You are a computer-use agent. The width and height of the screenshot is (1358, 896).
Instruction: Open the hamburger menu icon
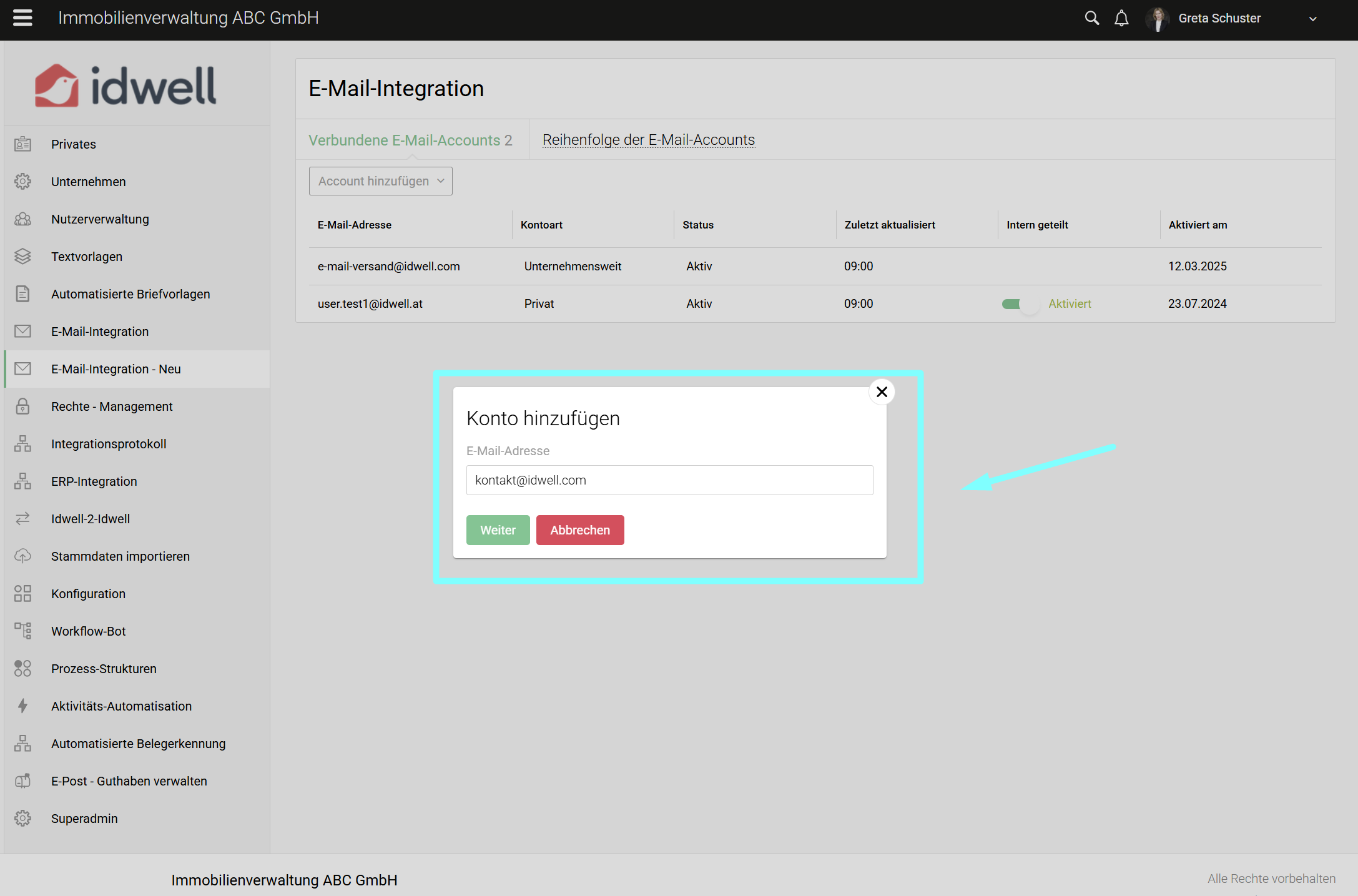[22, 18]
